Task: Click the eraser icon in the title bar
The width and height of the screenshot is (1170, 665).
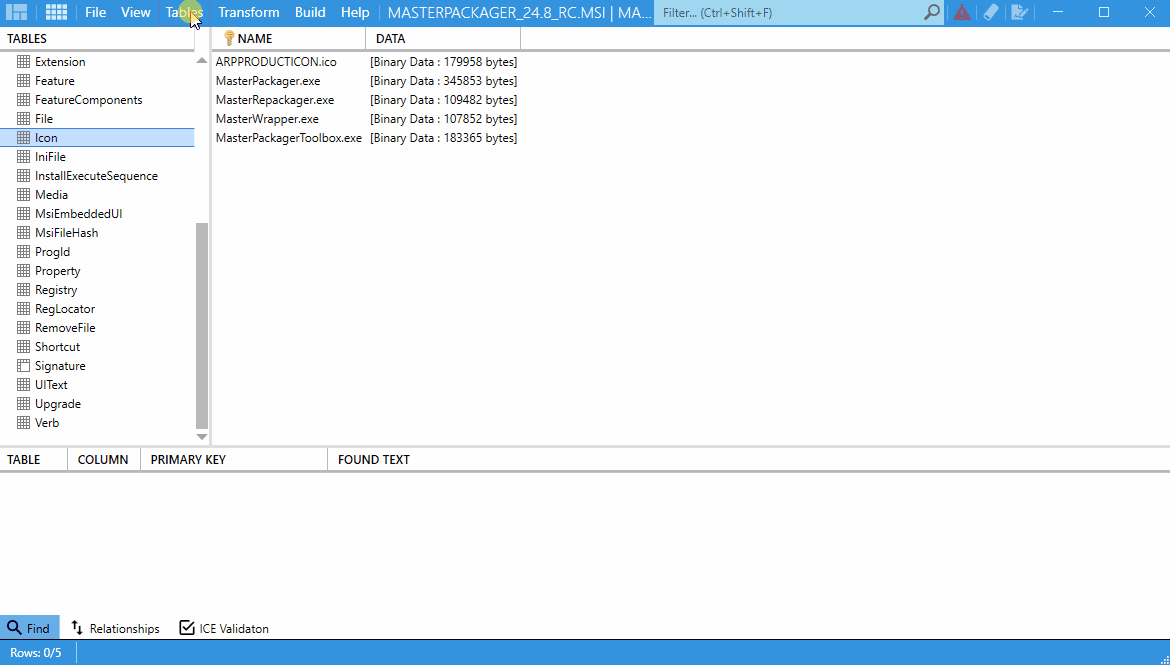Action: coord(990,13)
